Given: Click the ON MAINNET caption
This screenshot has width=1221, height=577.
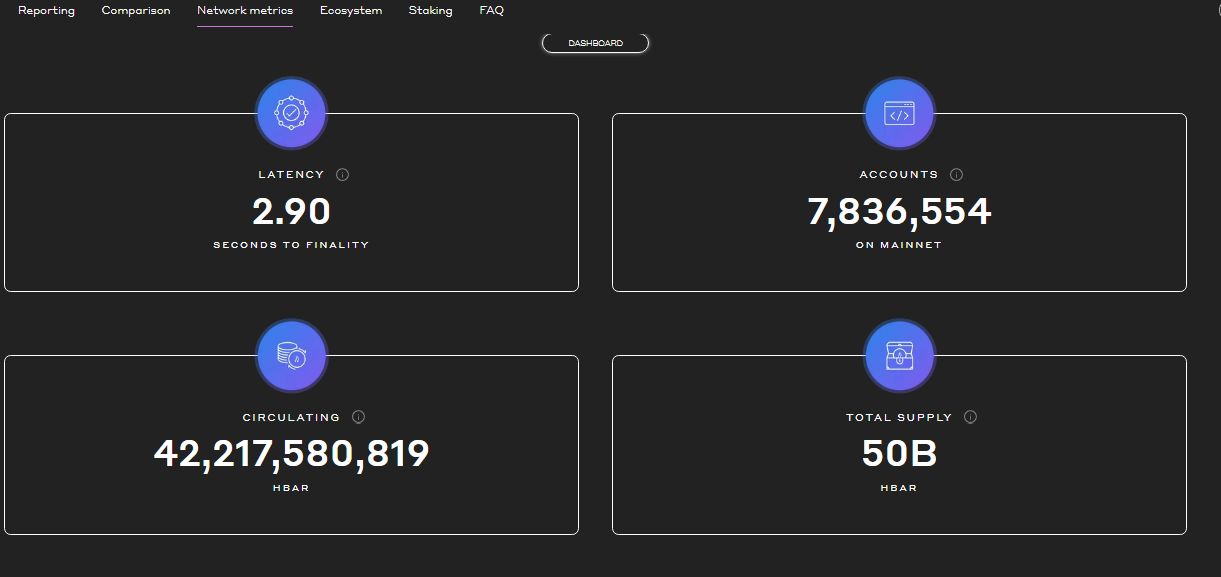Looking at the screenshot, I should click(899, 245).
